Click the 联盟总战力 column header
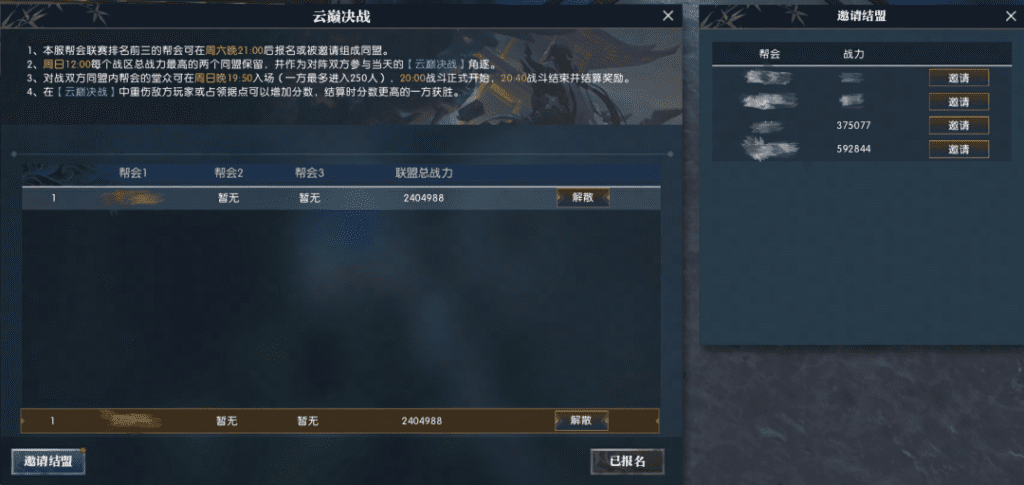Screen dimensions: 1024x485 coord(424,173)
